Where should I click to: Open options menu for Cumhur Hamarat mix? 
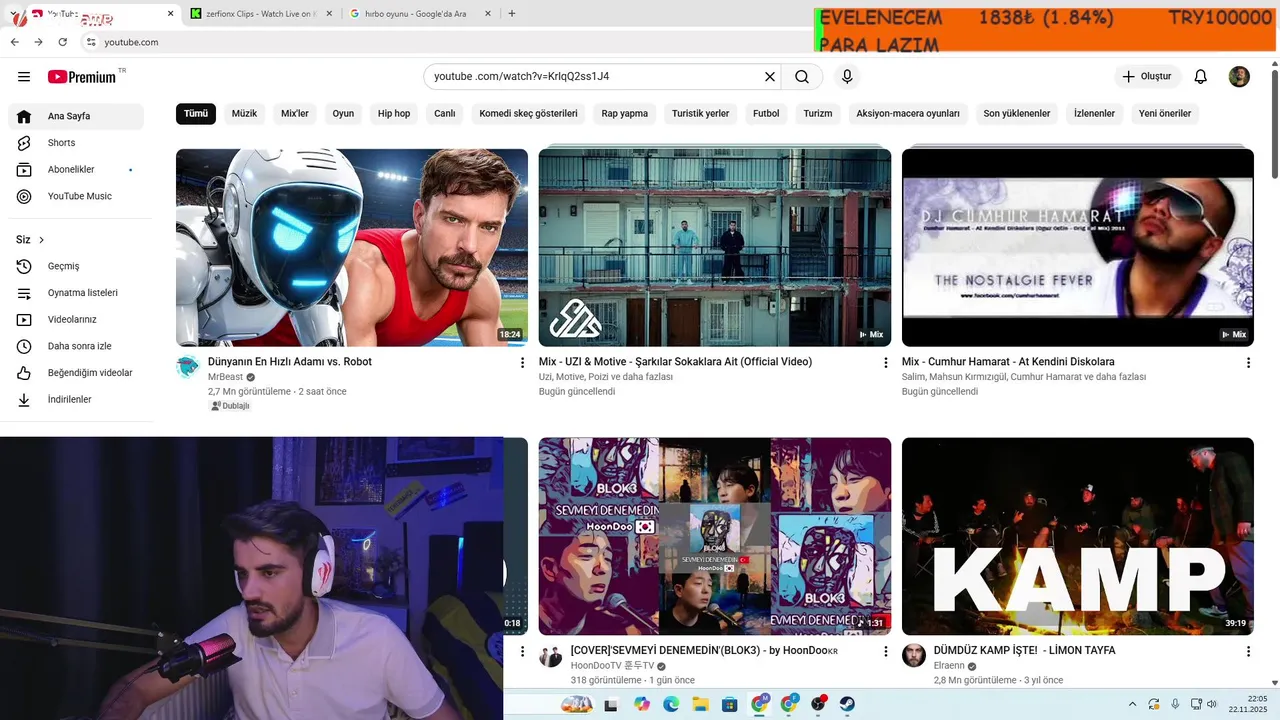coord(1248,363)
